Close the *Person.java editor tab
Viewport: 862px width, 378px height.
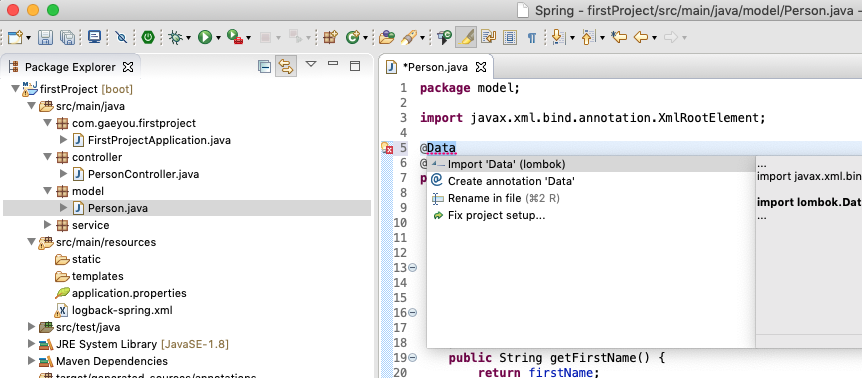click(x=480, y=67)
